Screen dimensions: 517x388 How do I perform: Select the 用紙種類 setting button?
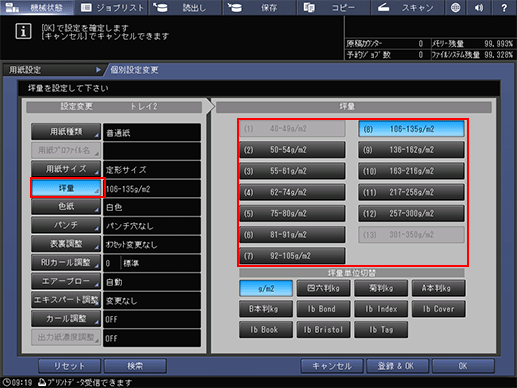tap(66, 132)
